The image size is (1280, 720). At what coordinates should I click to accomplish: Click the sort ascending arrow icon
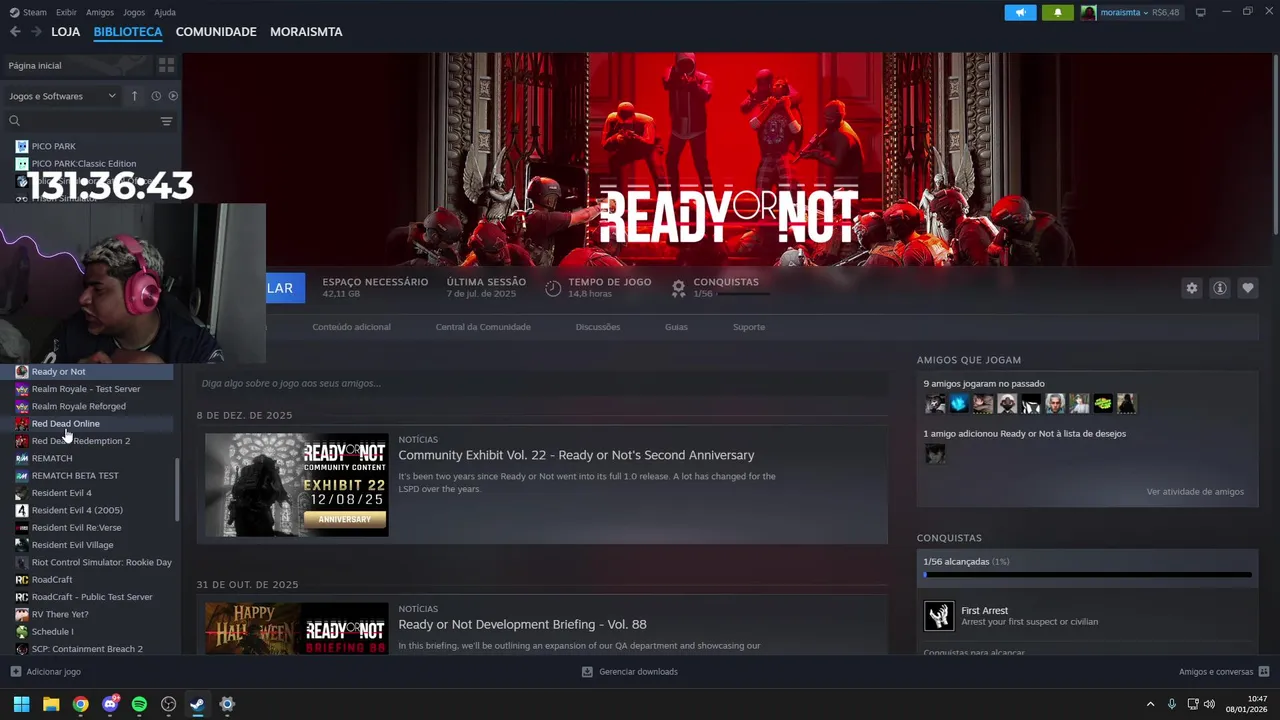134,96
